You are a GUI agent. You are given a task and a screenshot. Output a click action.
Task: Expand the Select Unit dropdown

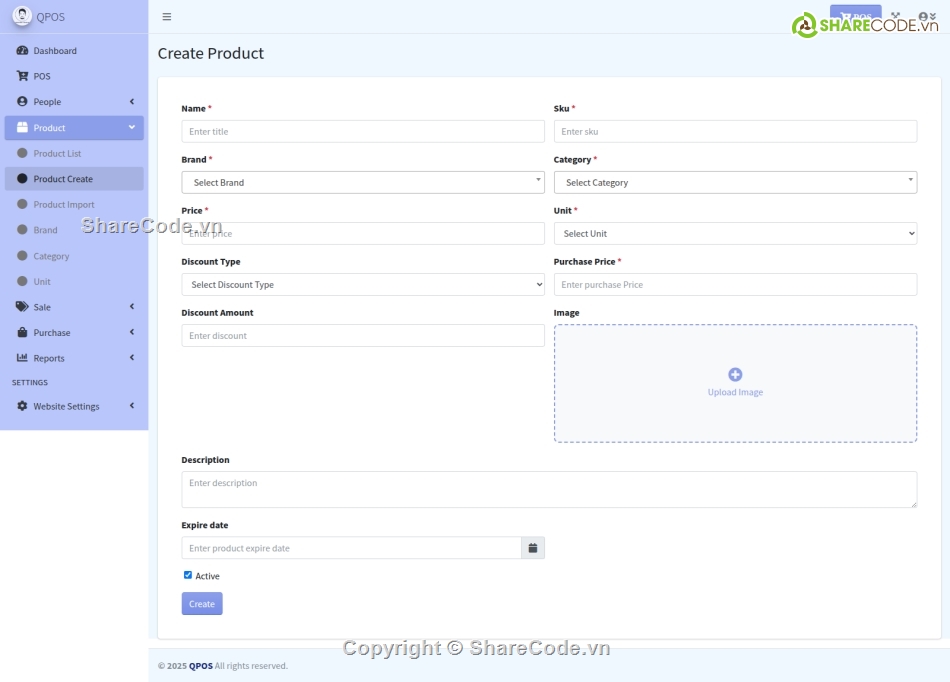[735, 233]
